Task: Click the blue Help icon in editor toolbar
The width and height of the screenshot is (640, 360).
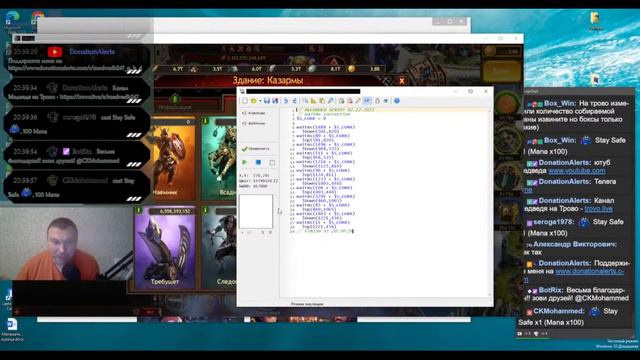Action: click(397, 101)
